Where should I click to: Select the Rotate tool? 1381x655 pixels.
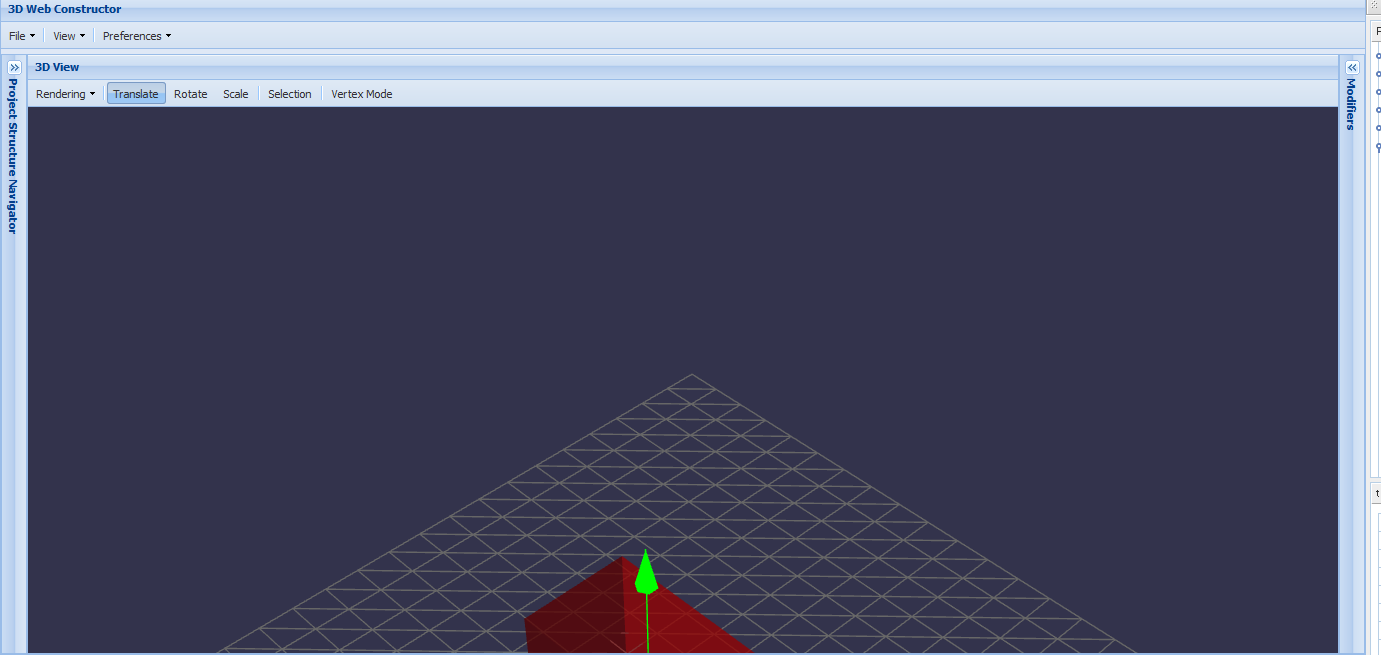(x=190, y=94)
